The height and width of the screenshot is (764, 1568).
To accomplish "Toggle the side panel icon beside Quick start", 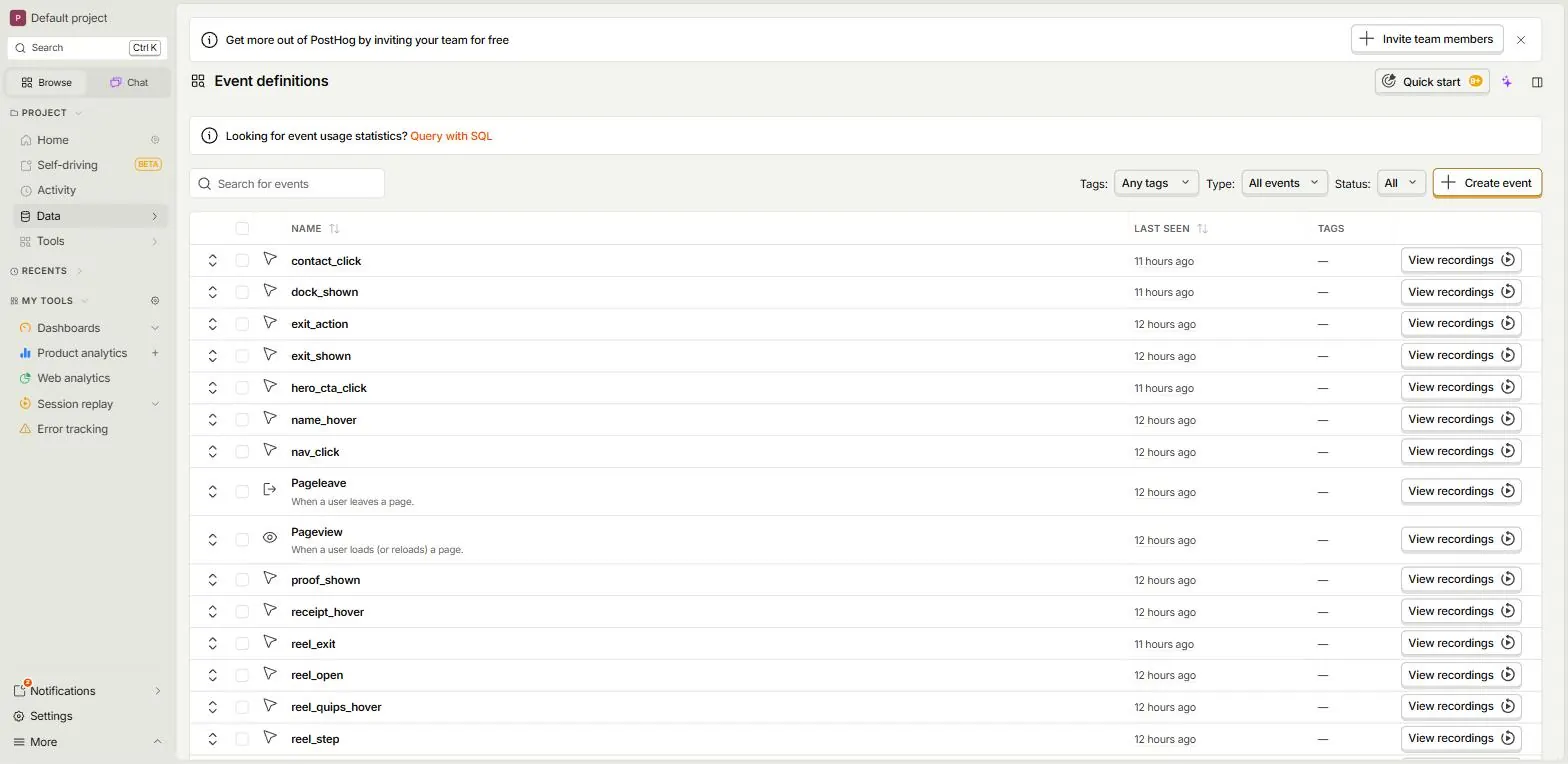I will click(x=1538, y=82).
